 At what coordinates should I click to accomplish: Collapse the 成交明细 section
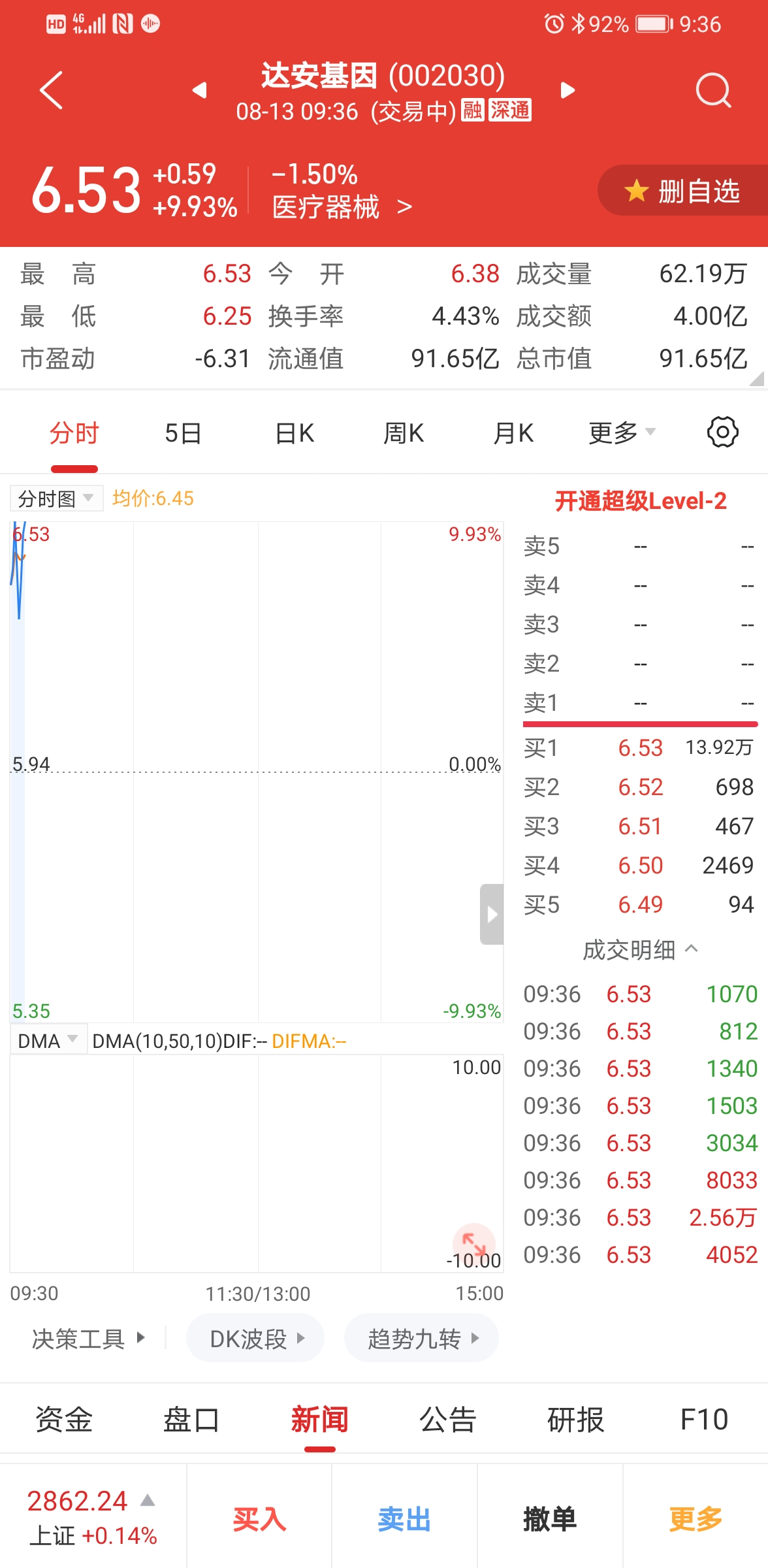pos(641,950)
